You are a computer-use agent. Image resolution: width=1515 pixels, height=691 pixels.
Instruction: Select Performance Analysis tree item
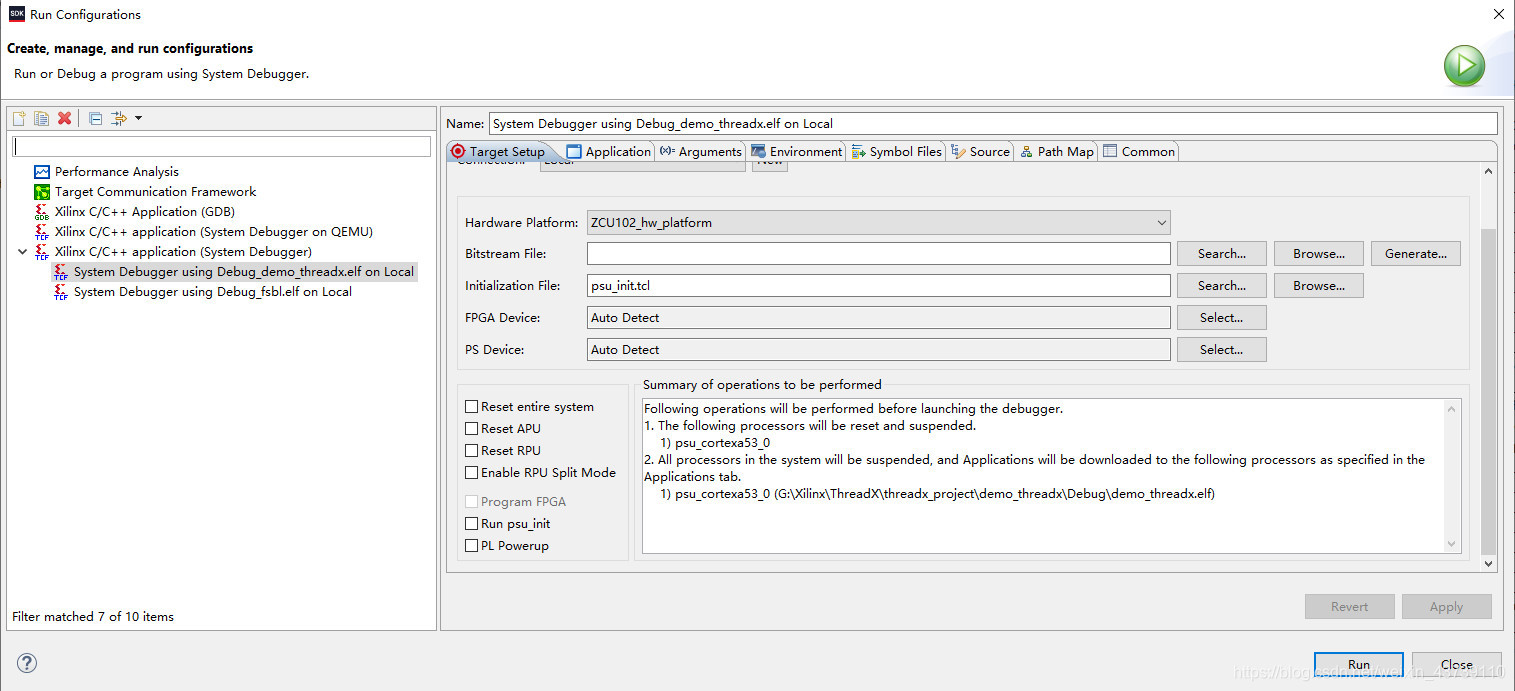point(116,172)
